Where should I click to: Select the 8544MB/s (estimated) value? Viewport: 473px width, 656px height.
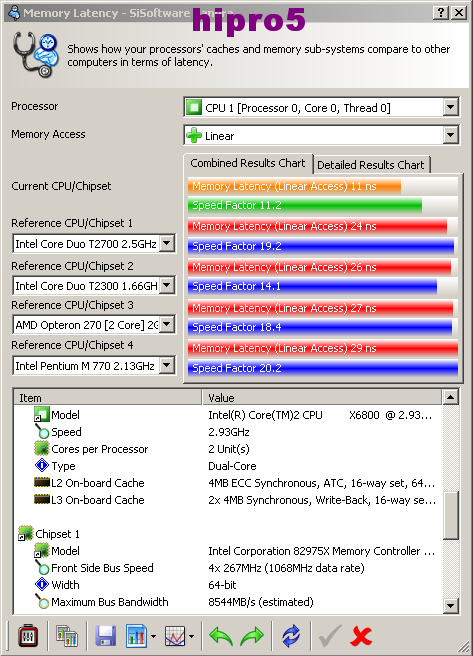point(261,602)
